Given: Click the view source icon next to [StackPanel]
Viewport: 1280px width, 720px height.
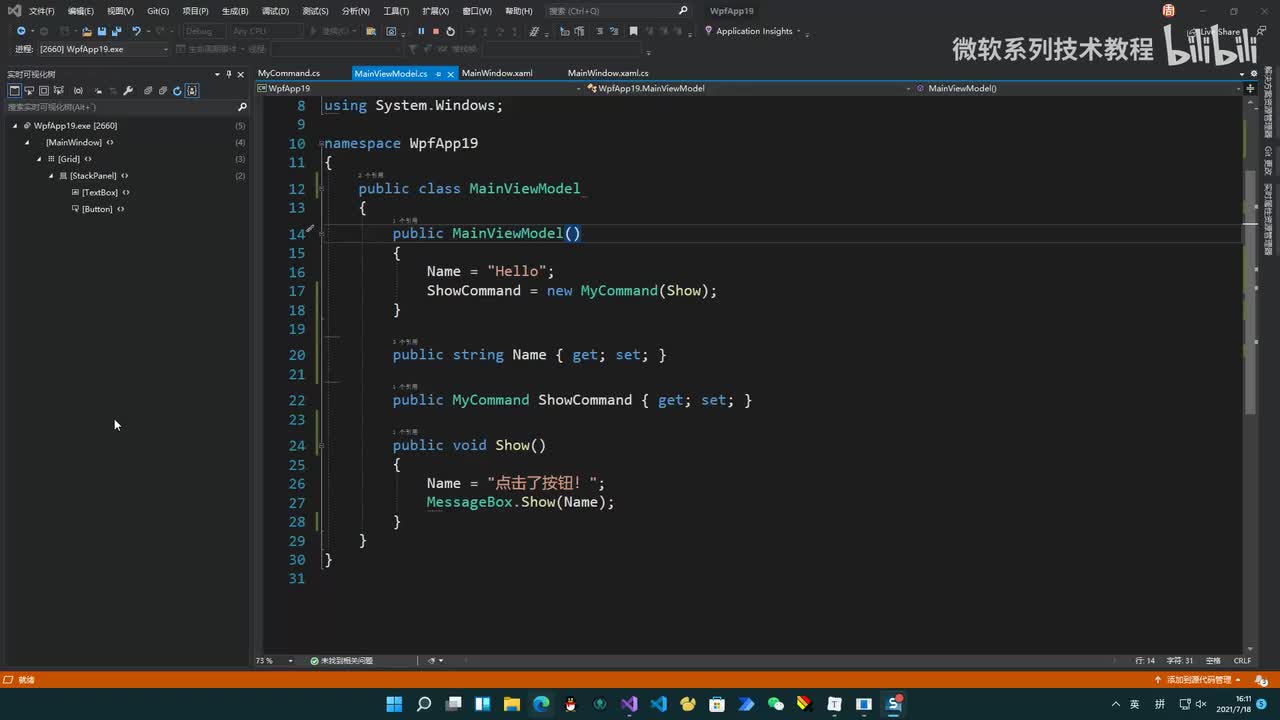Looking at the screenshot, I should point(125,176).
